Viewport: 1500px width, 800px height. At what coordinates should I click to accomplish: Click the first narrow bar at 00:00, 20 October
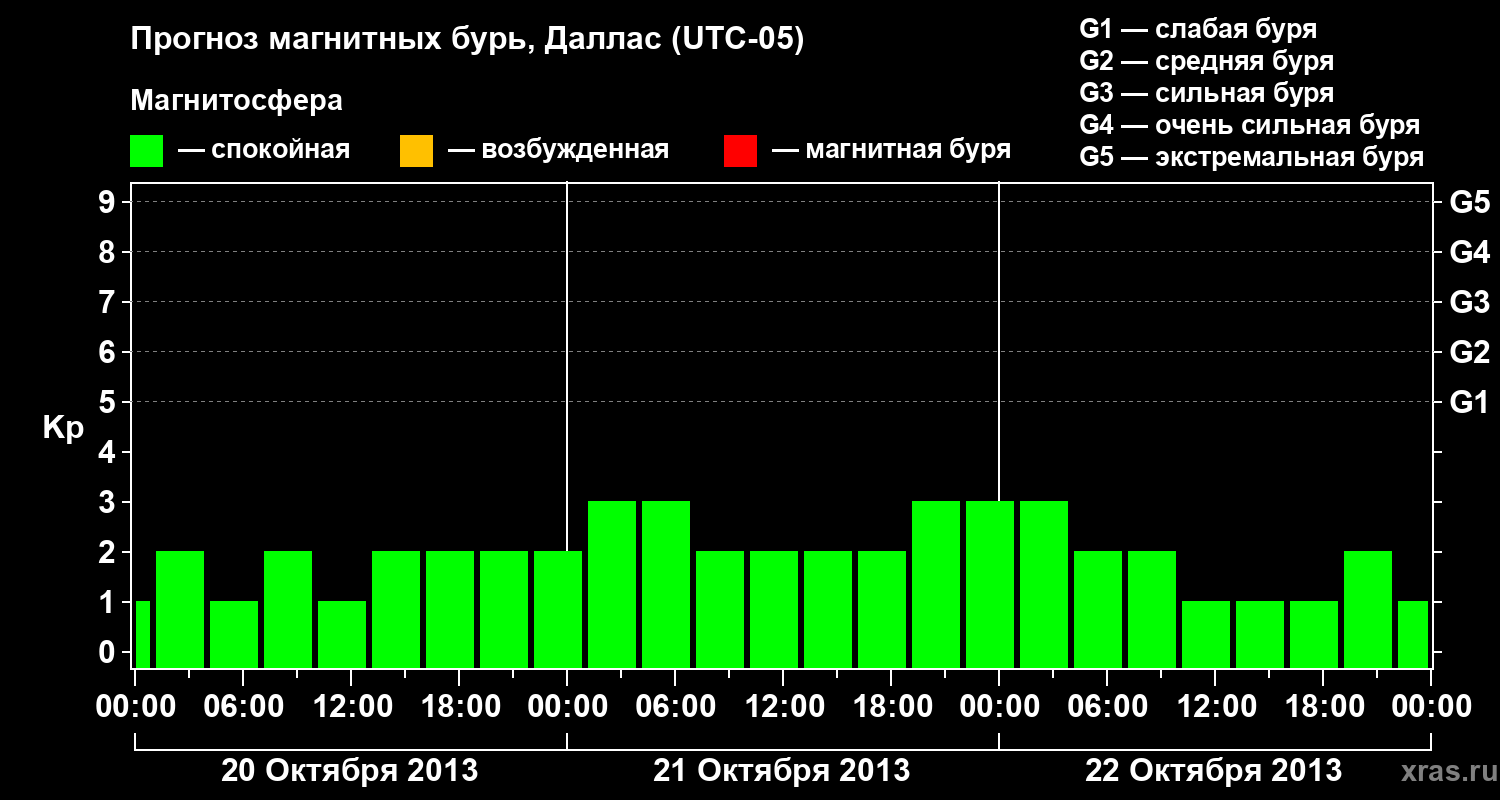pos(142,634)
